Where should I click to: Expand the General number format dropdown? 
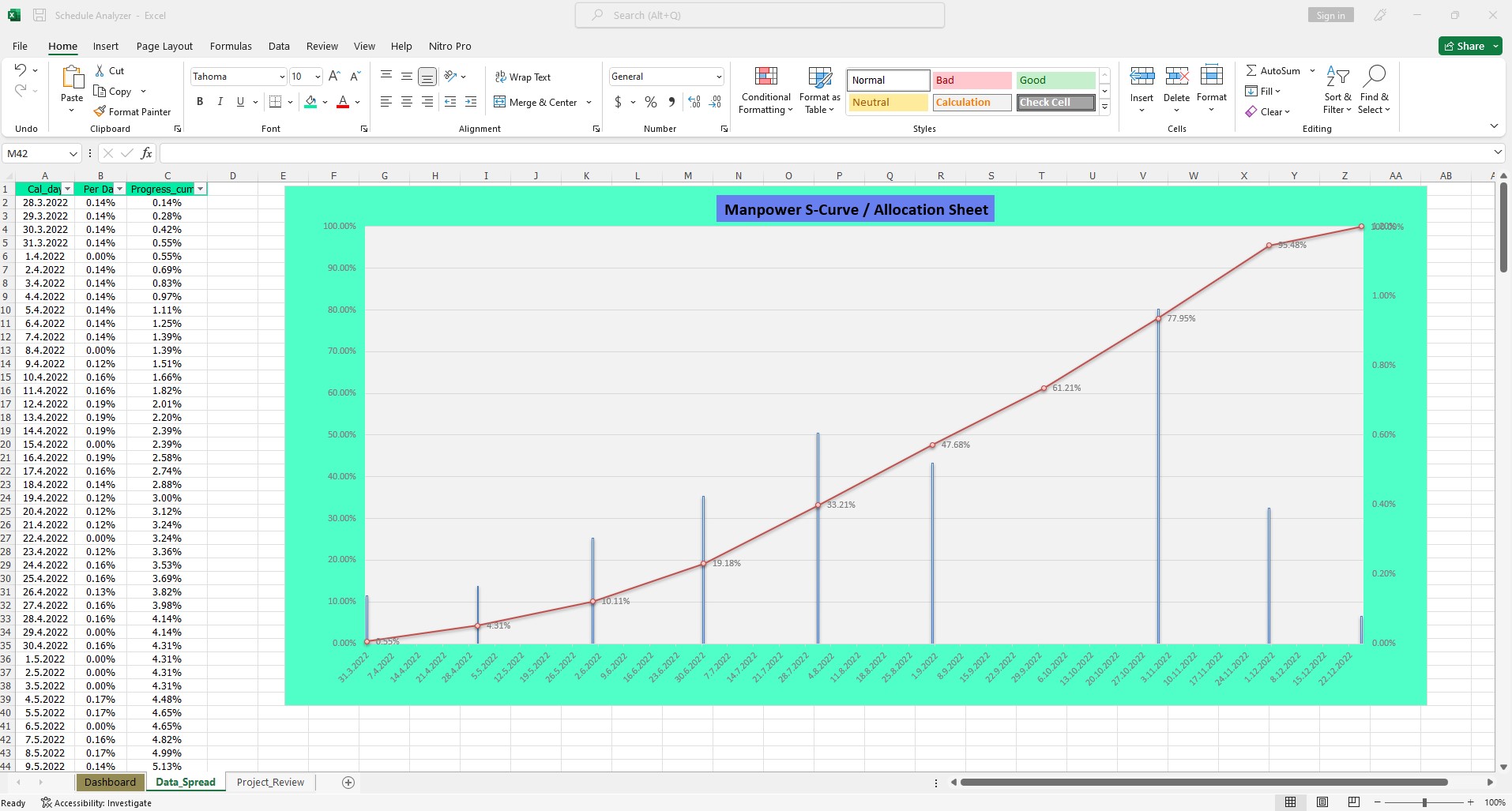(718, 77)
